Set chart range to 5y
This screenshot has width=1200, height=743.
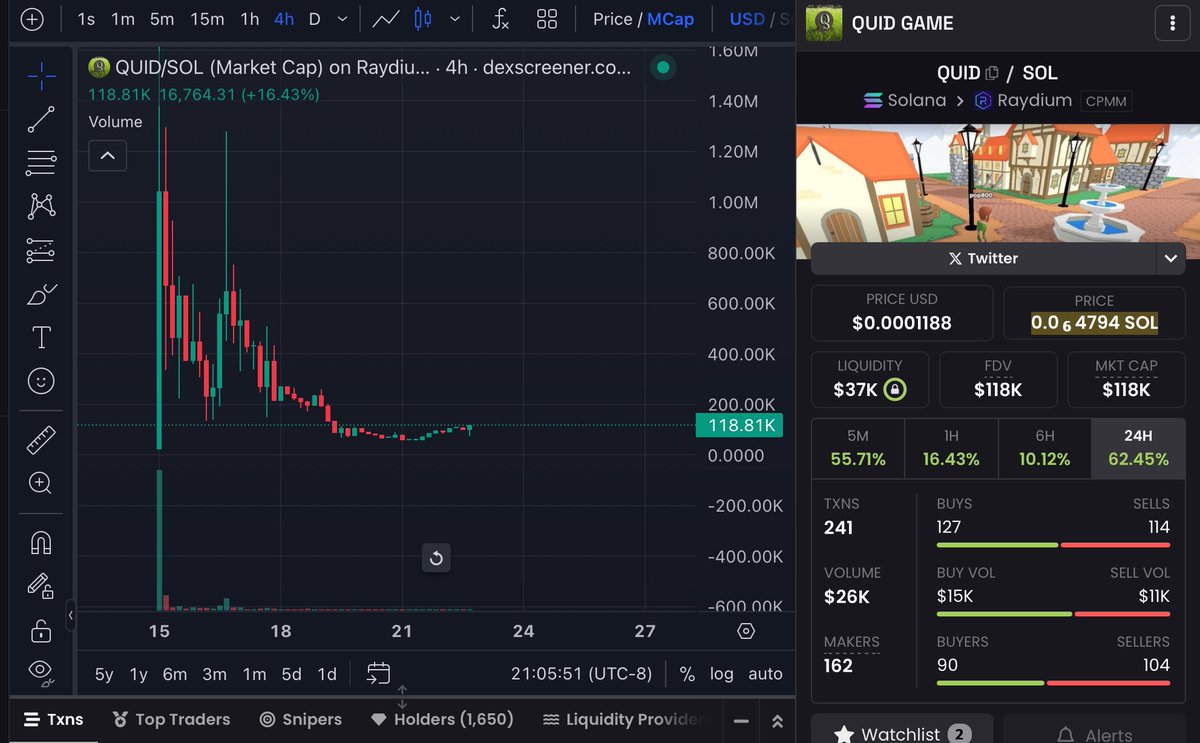104,674
